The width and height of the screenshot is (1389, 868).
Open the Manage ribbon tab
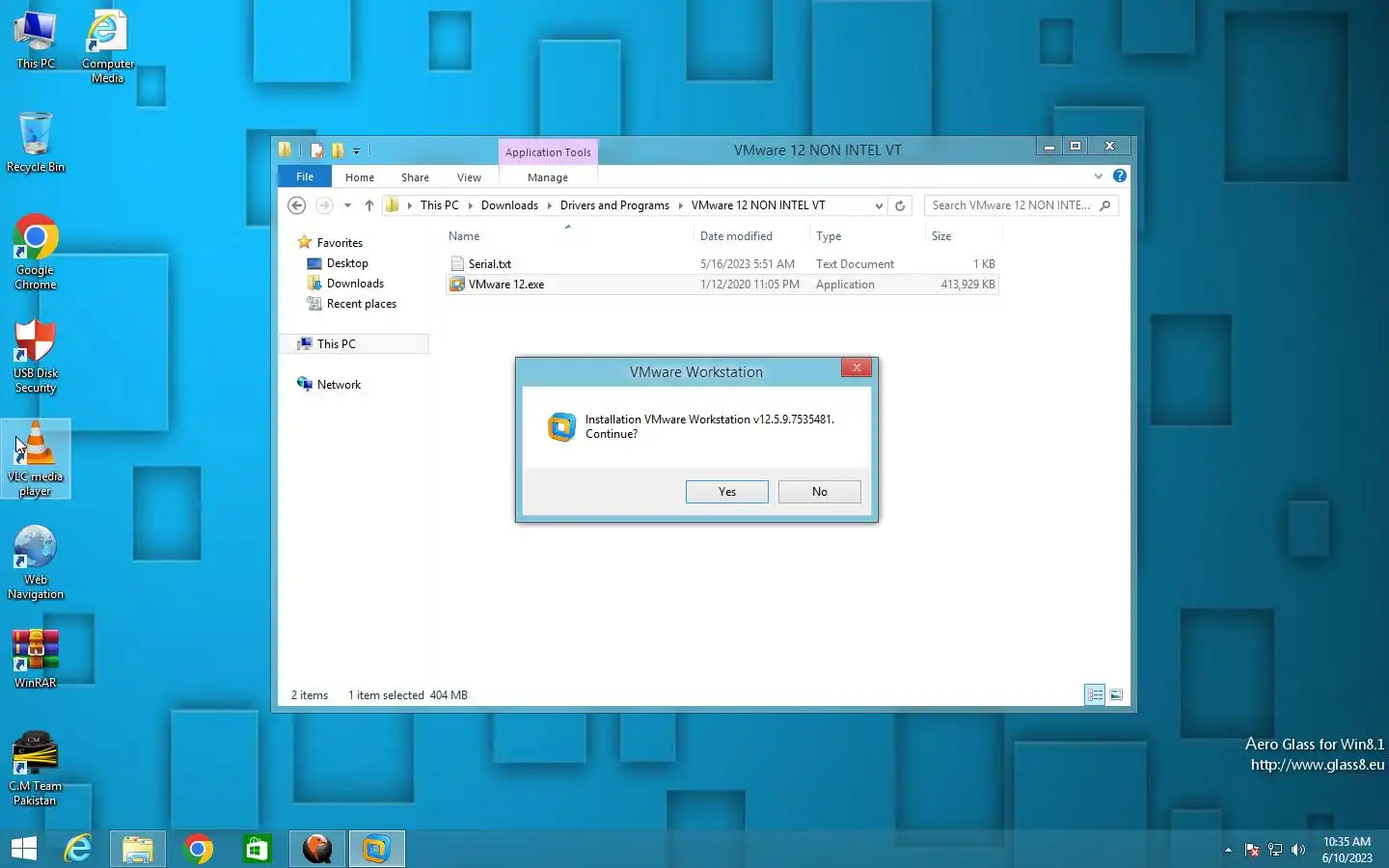tap(548, 177)
